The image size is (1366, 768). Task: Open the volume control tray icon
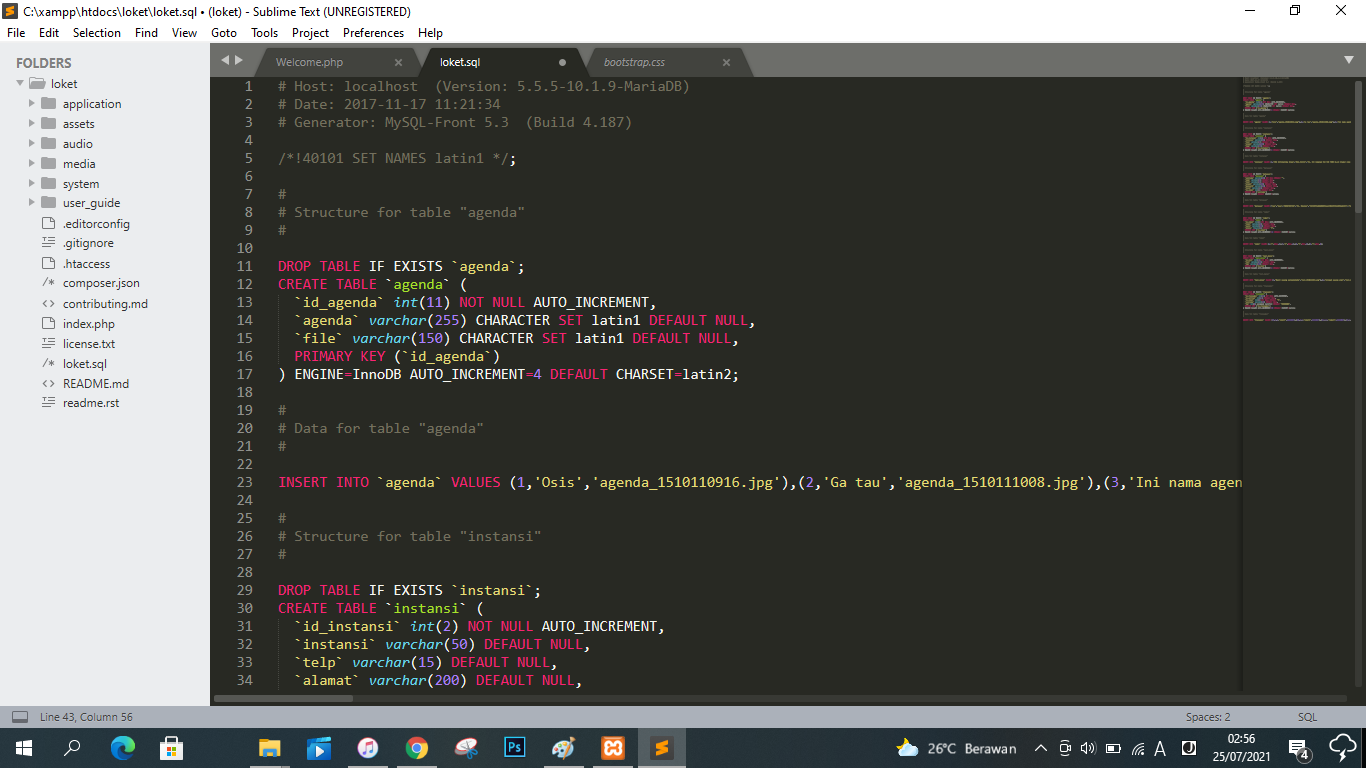pos(1088,748)
